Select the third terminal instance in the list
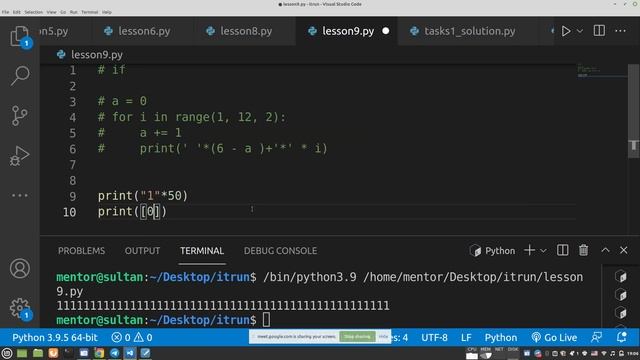Screen dimensions: 640x360 click(621, 312)
